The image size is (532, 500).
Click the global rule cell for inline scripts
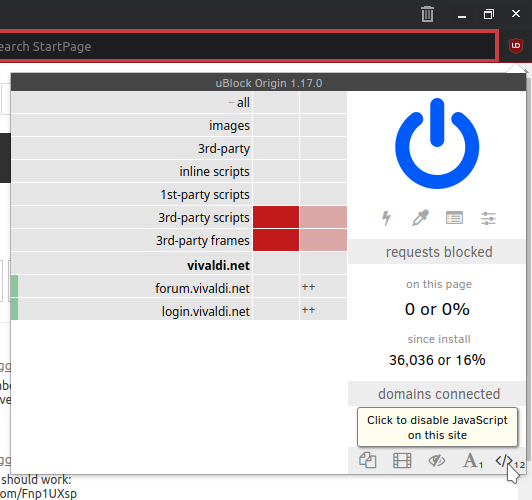click(276, 171)
